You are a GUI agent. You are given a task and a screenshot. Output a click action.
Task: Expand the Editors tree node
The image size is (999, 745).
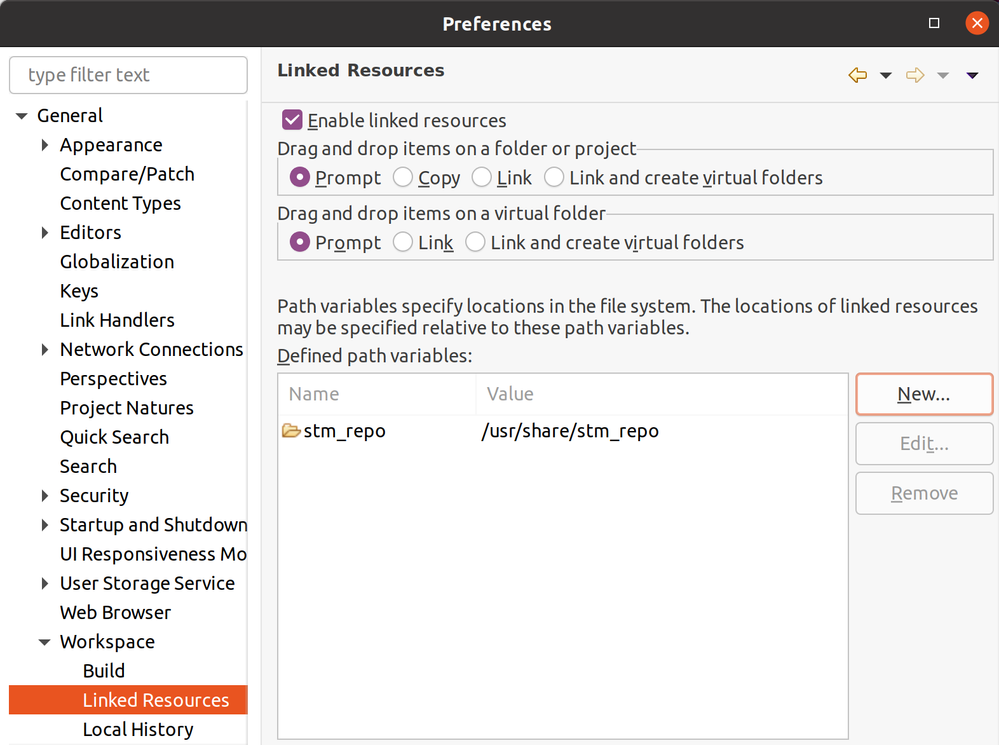click(x=45, y=233)
